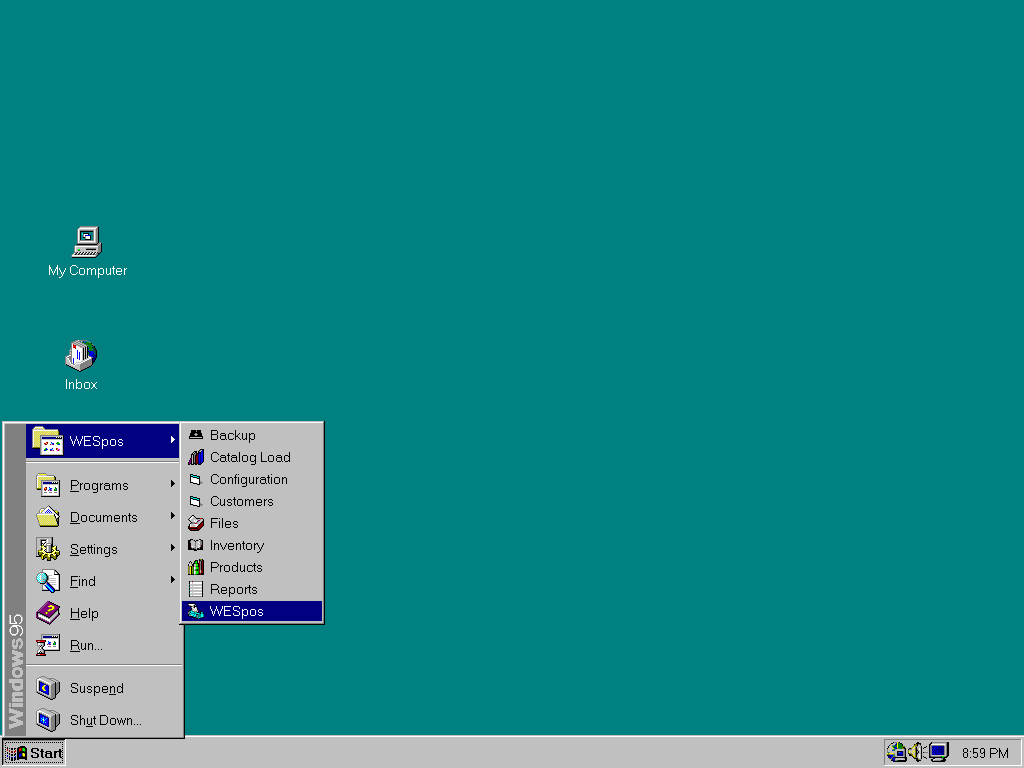Expand the Settings submenu arrow
This screenshot has height=768, width=1024.
click(172, 548)
